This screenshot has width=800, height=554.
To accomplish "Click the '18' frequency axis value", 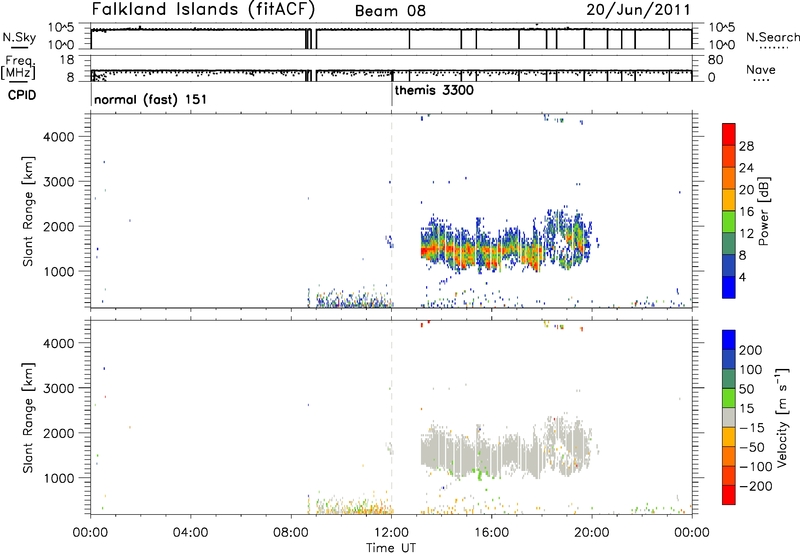I will click(x=67, y=60).
